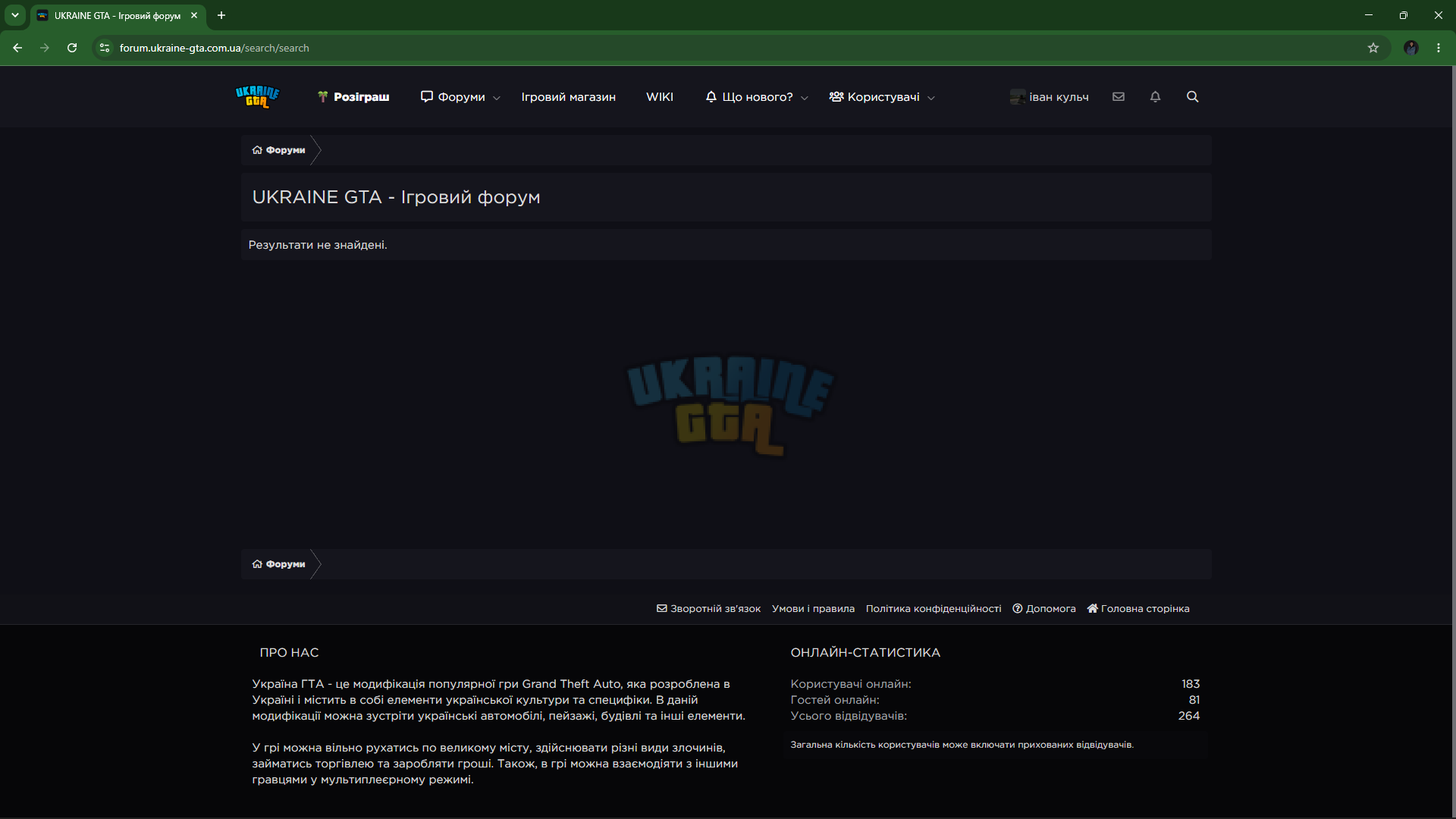The height and width of the screenshot is (819, 1456).
Task: Click the Результати не знайдені message
Action: point(318,245)
